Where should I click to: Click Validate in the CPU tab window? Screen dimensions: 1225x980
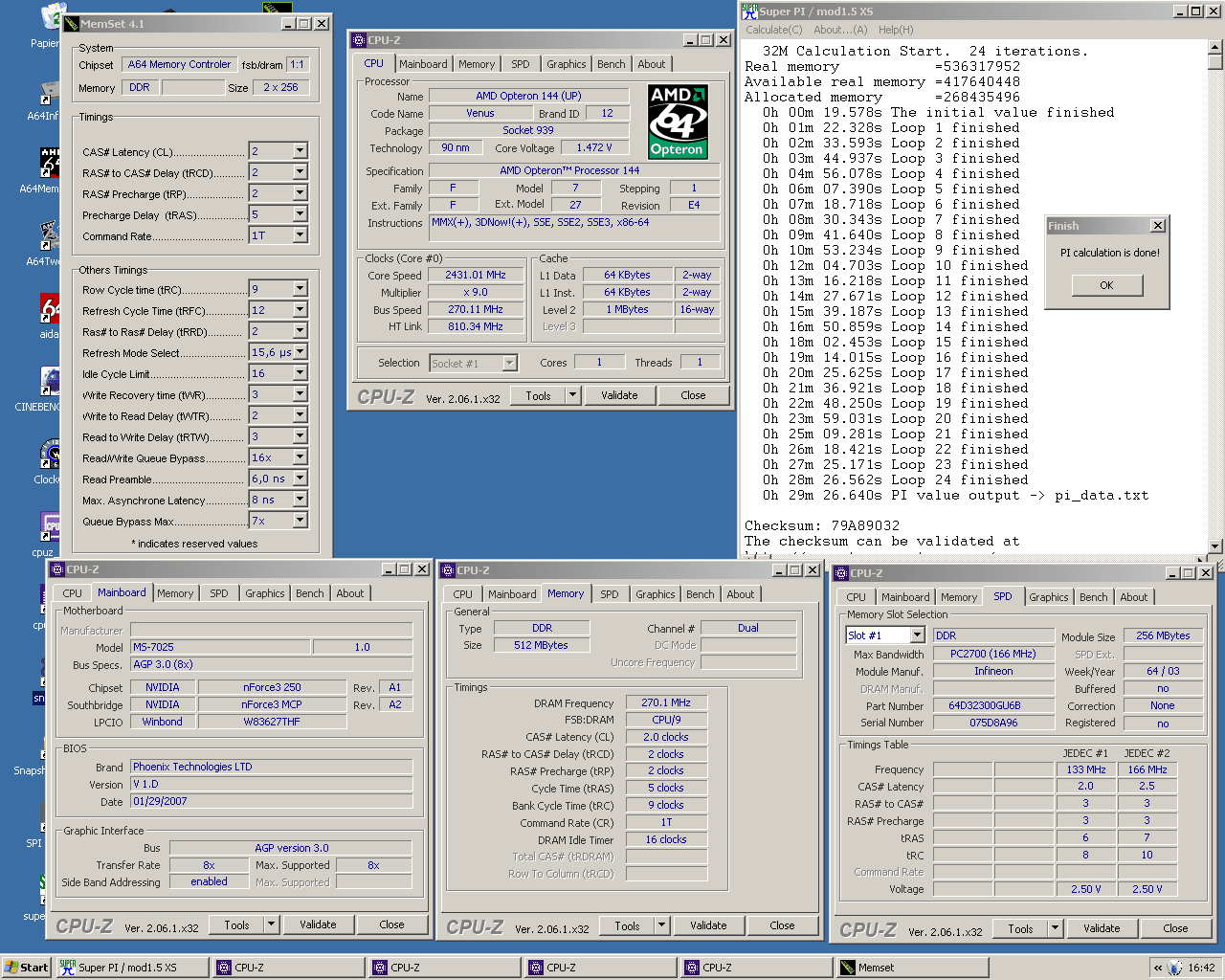click(x=619, y=395)
